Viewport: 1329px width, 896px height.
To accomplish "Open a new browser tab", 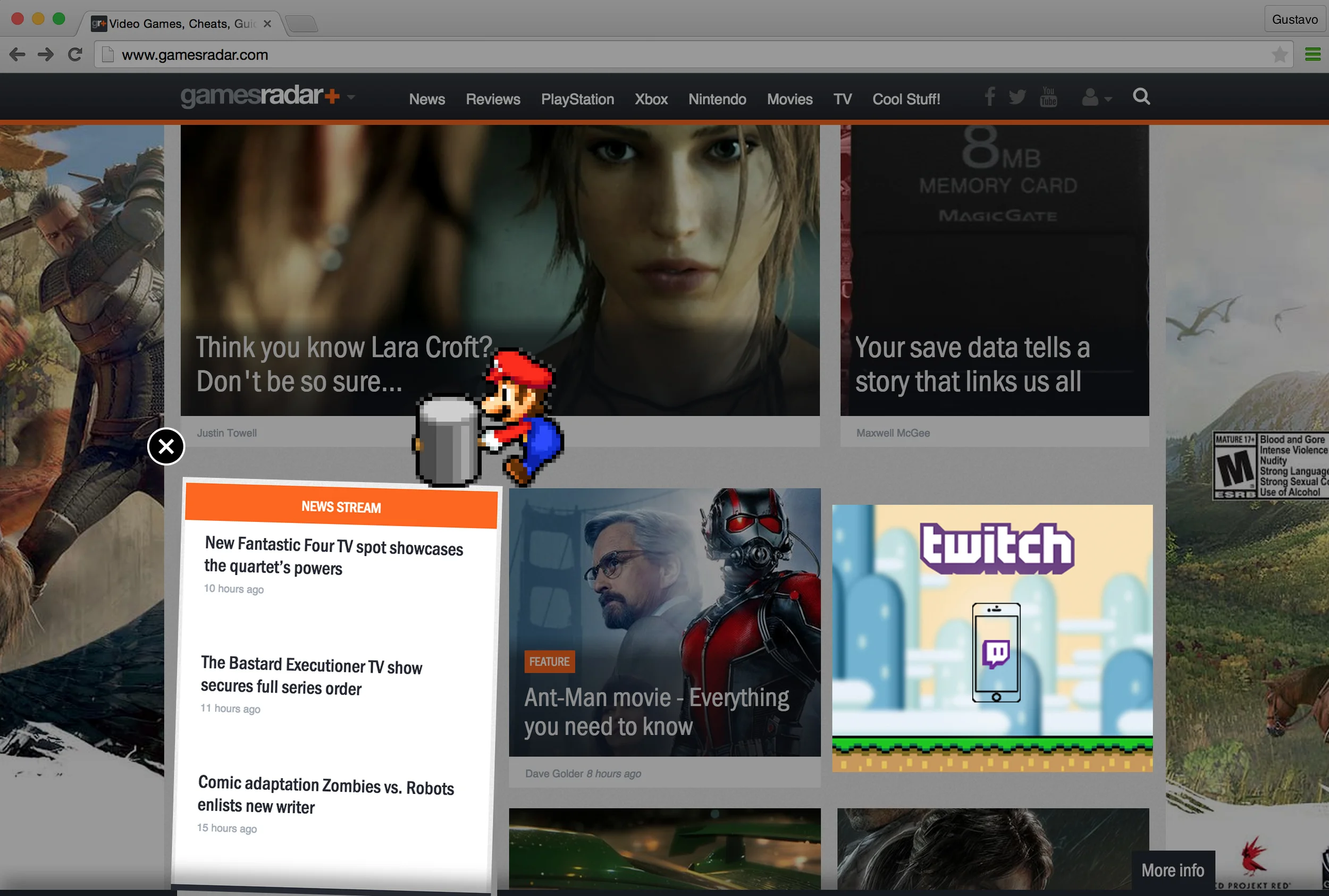I will 301,24.
